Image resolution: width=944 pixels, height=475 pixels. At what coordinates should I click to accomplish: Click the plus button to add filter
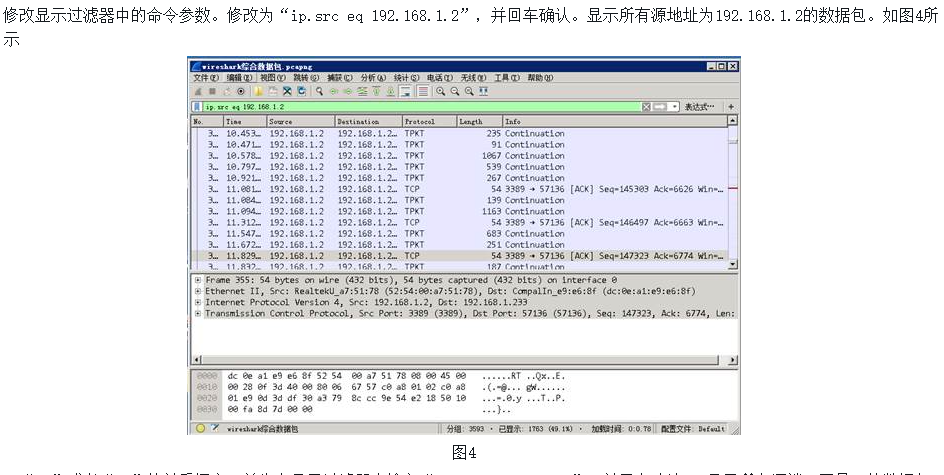tap(731, 107)
